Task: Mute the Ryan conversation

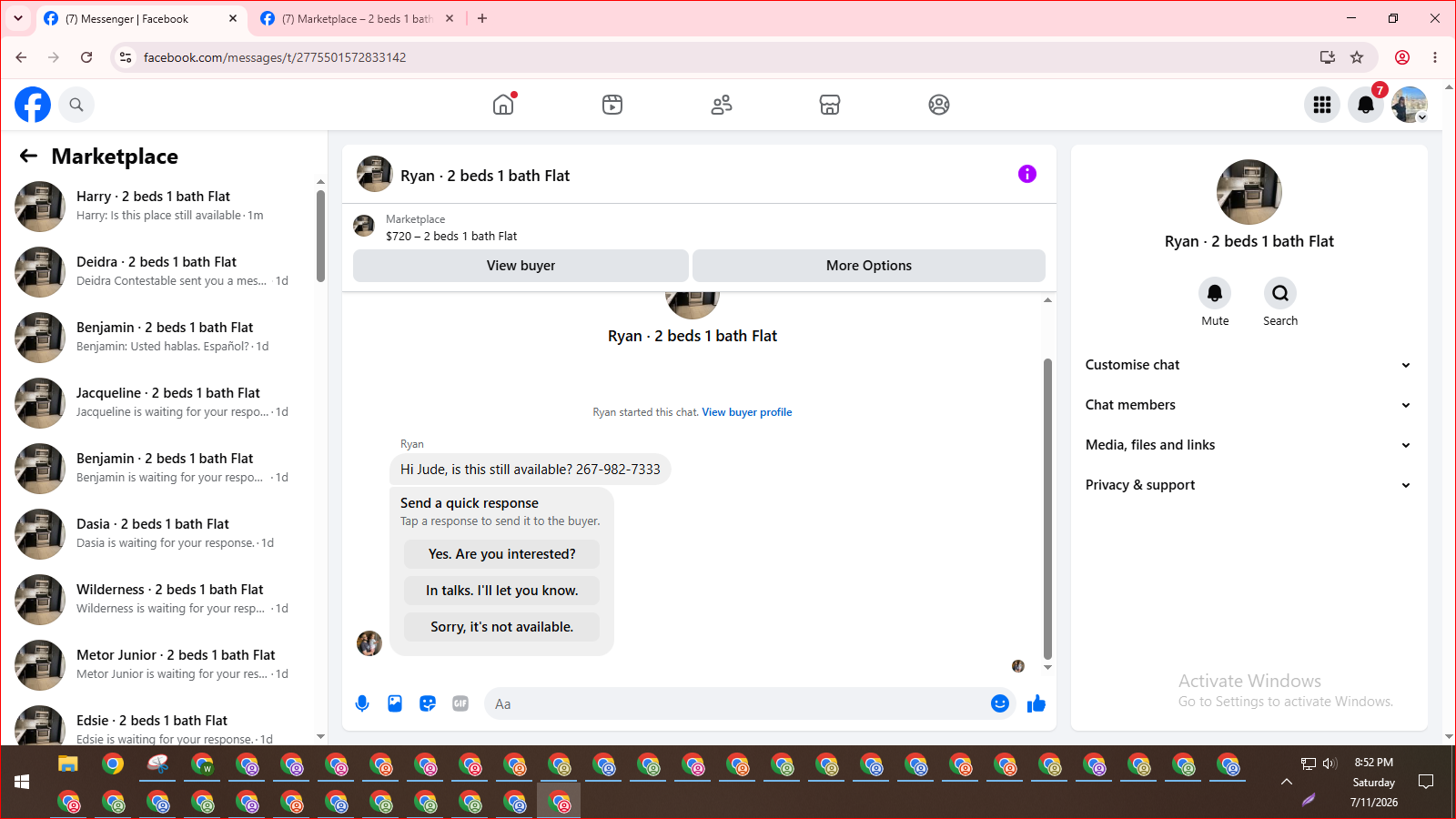Action: pyautogui.click(x=1215, y=293)
